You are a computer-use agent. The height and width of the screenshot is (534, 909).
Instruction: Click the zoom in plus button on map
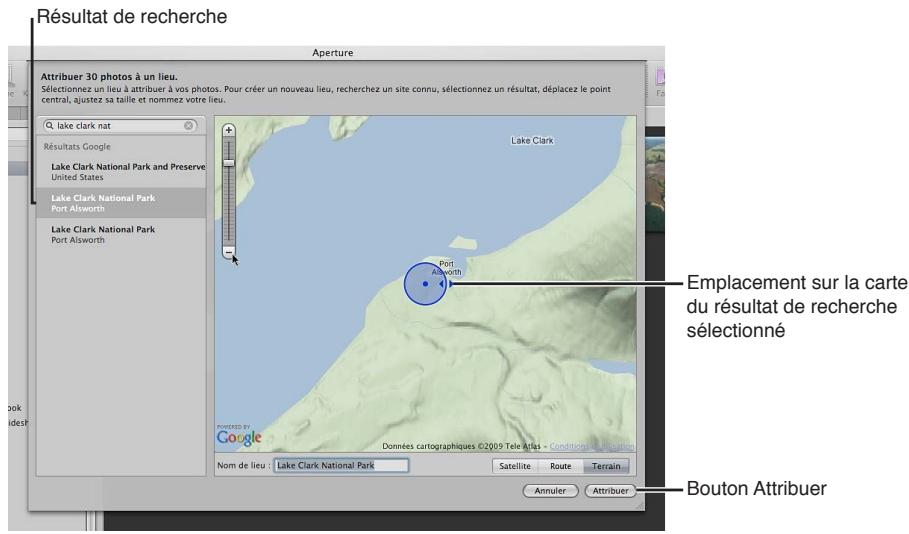[x=229, y=130]
